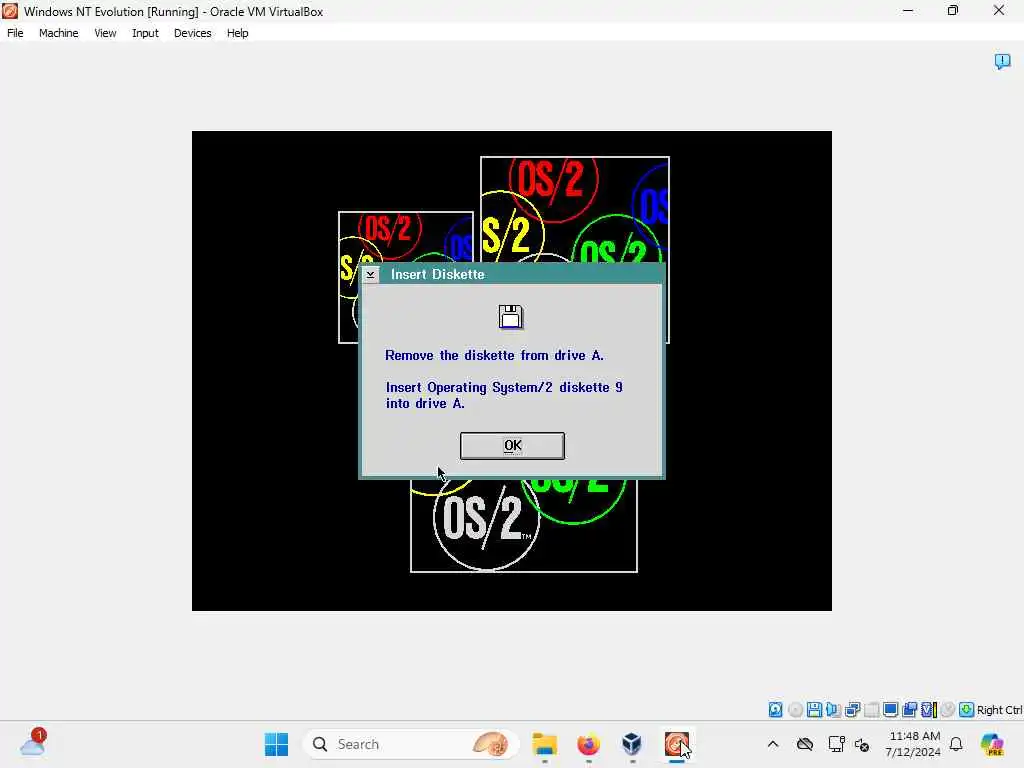Click the taskbar Search box
Image resolution: width=1024 pixels, height=768 pixels.
(411, 744)
